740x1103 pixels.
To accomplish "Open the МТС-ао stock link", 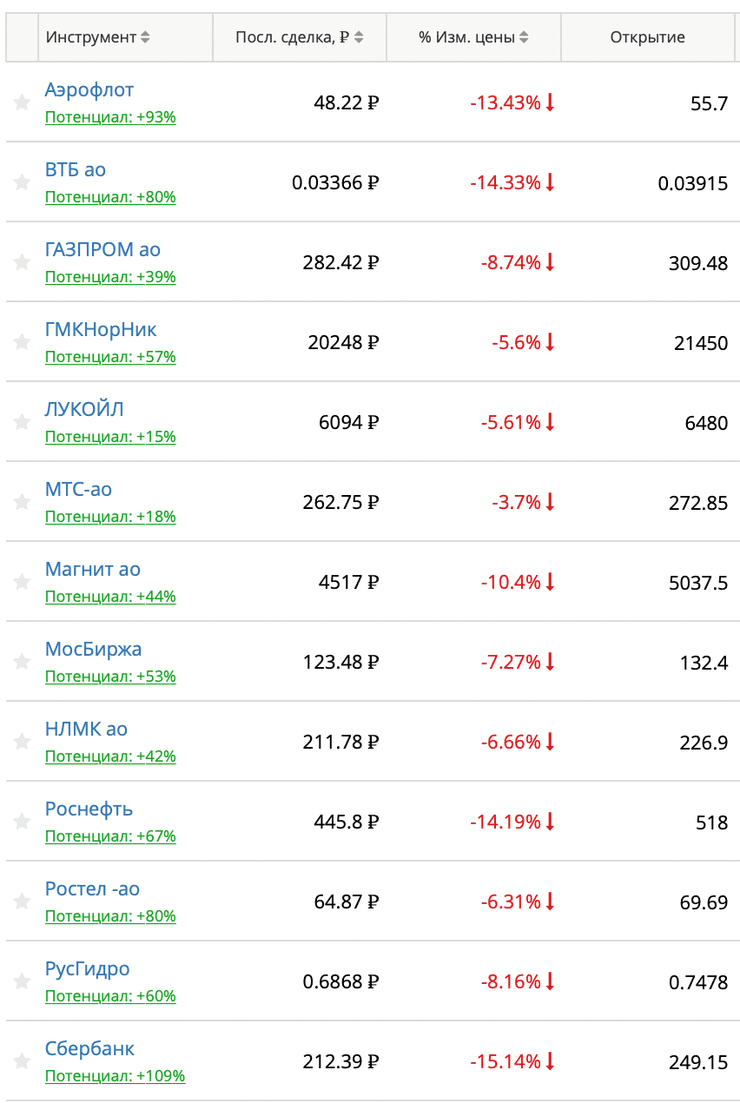I will click(78, 490).
